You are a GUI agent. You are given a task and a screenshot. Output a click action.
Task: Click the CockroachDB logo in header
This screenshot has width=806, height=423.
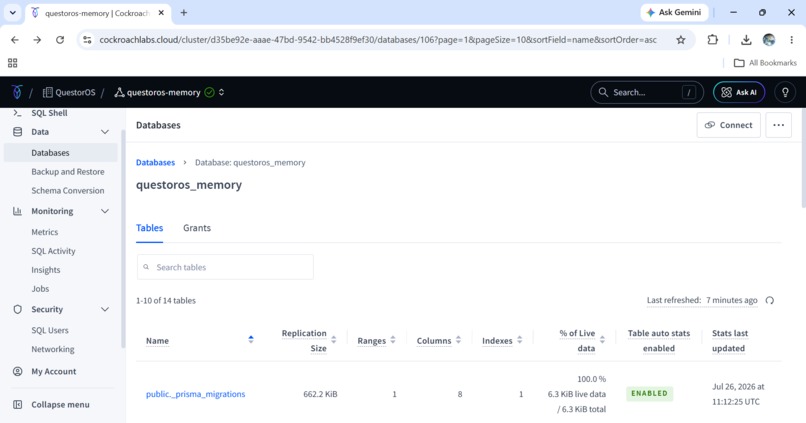[17, 92]
